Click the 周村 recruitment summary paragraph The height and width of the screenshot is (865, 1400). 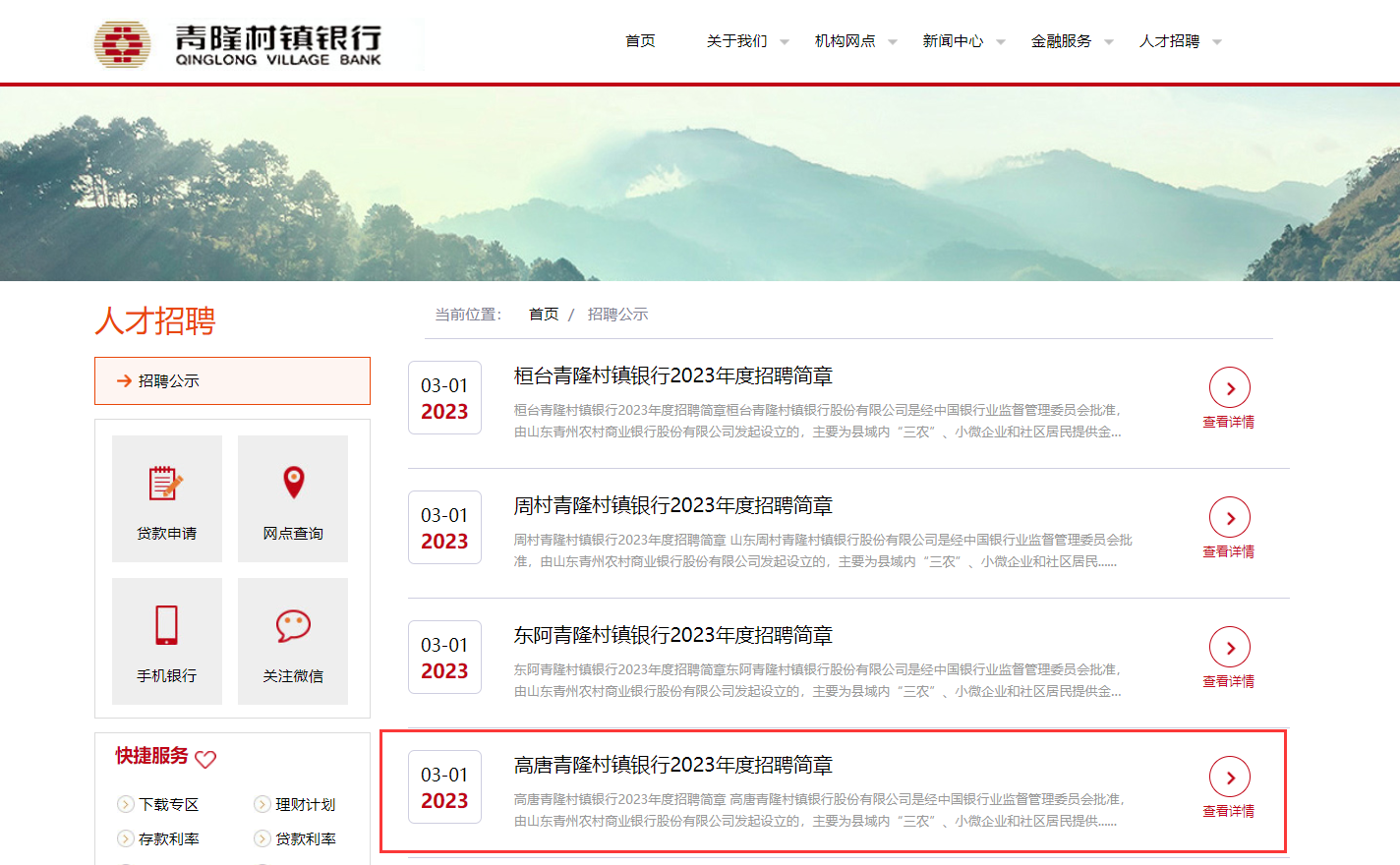[x=823, y=550]
